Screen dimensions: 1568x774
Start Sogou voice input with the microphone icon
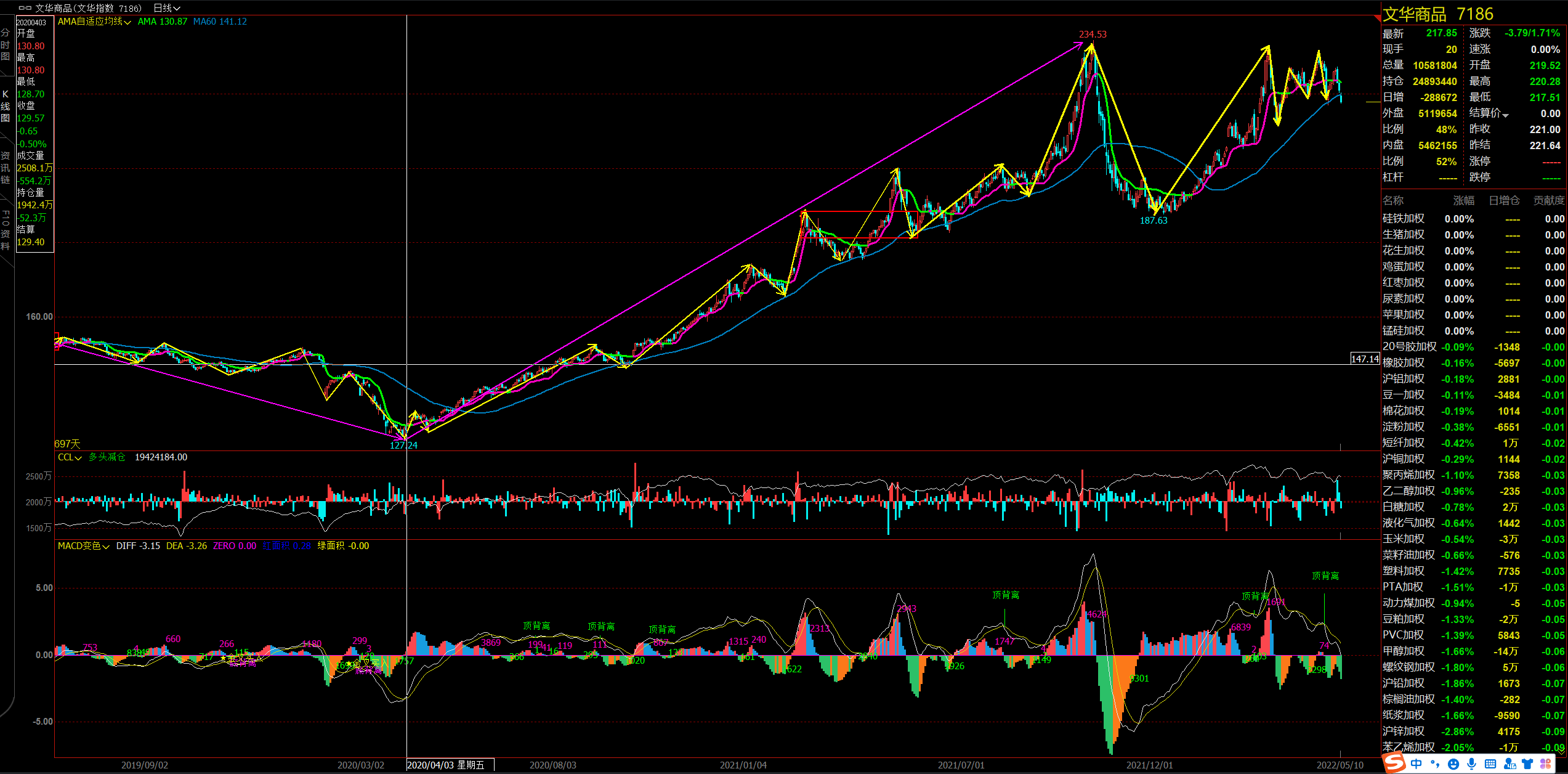tap(1472, 764)
